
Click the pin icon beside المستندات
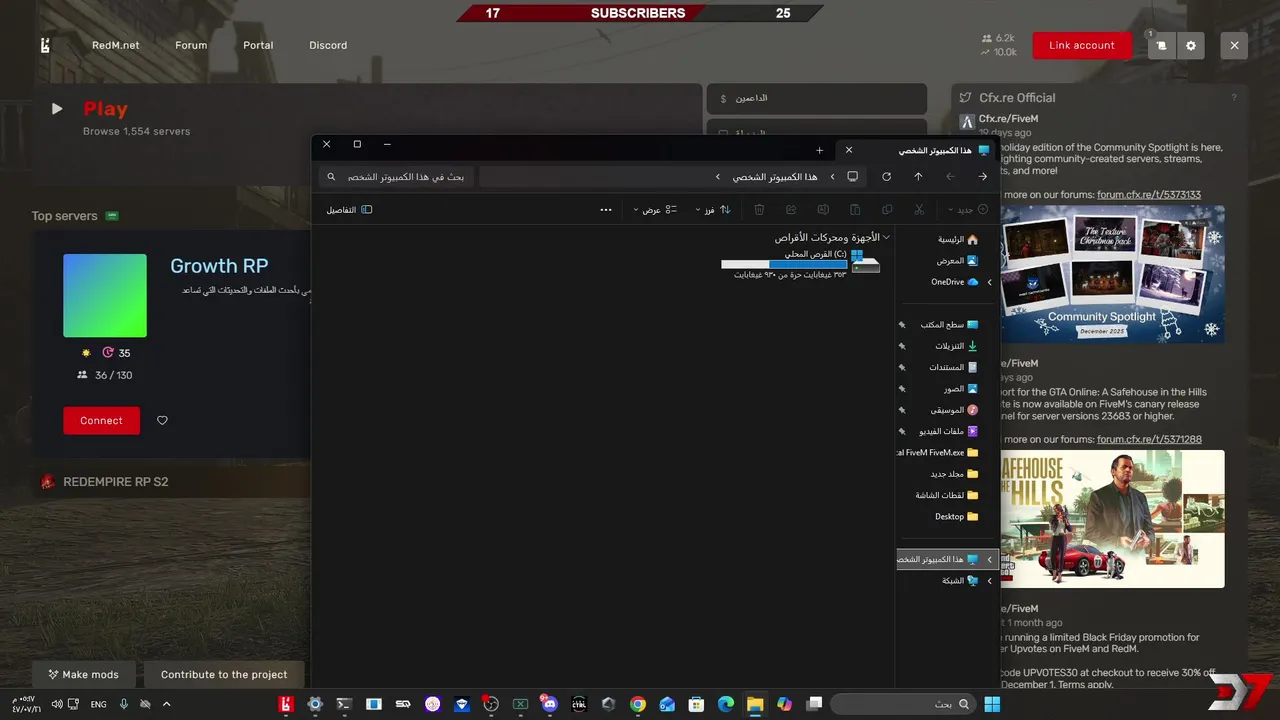coord(902,367)
